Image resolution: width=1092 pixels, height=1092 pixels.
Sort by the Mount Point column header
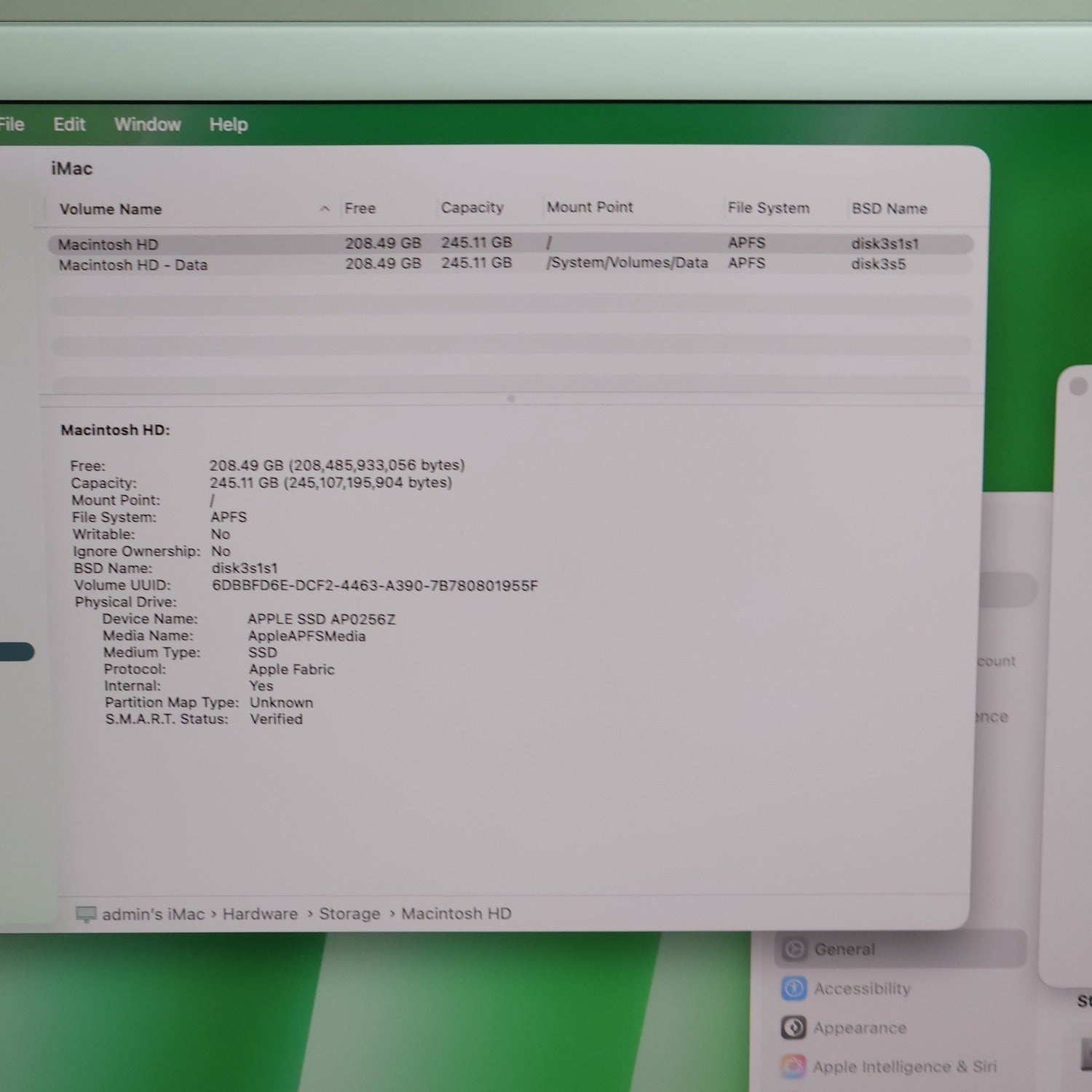click(x=590, y=207)
